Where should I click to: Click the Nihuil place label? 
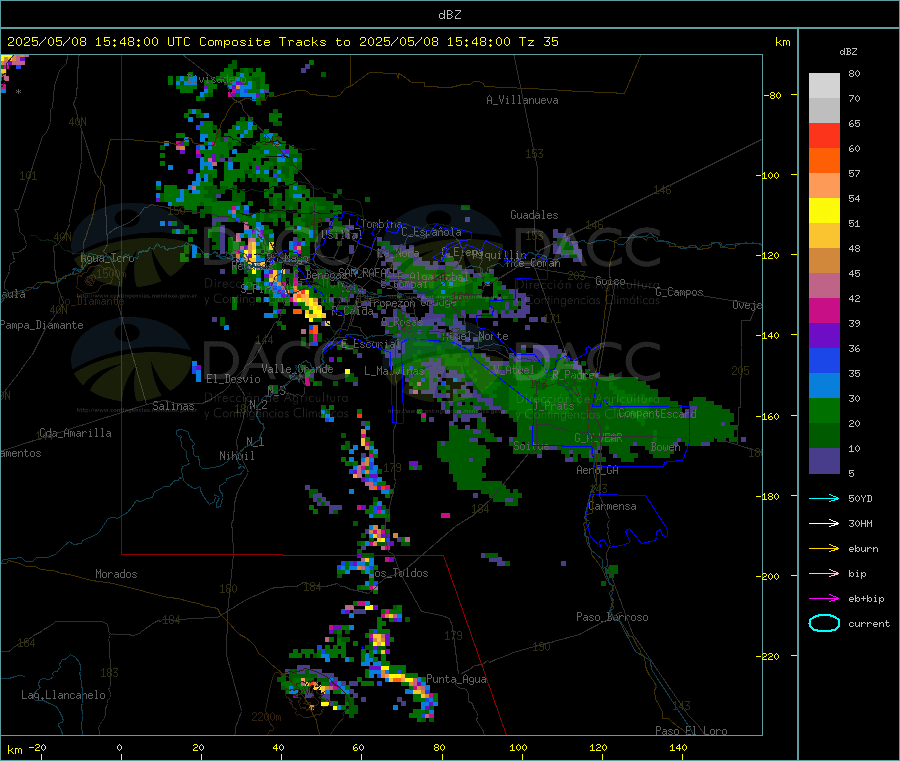click(x=236, y=456)
